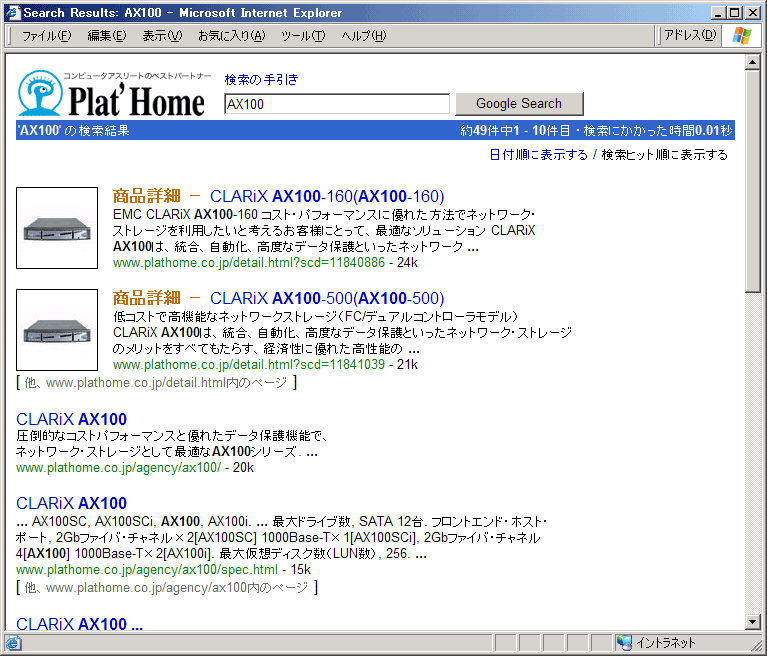Image resolution: width=767 pixels, height=656 pixels.
Task: Click the イントラネット status text
Action: (x=666, y=642)
